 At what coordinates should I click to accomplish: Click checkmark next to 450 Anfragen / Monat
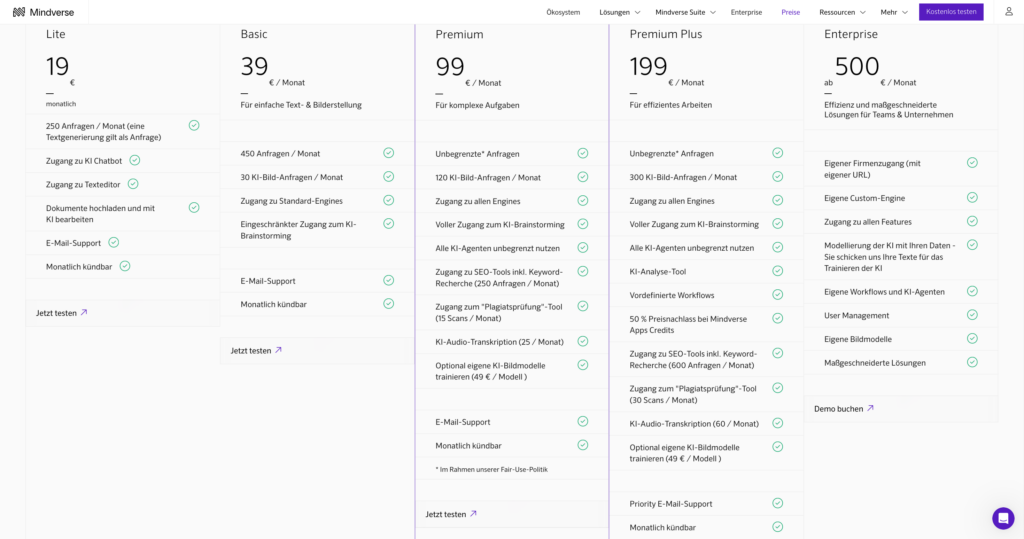click(x=389, y=153)
